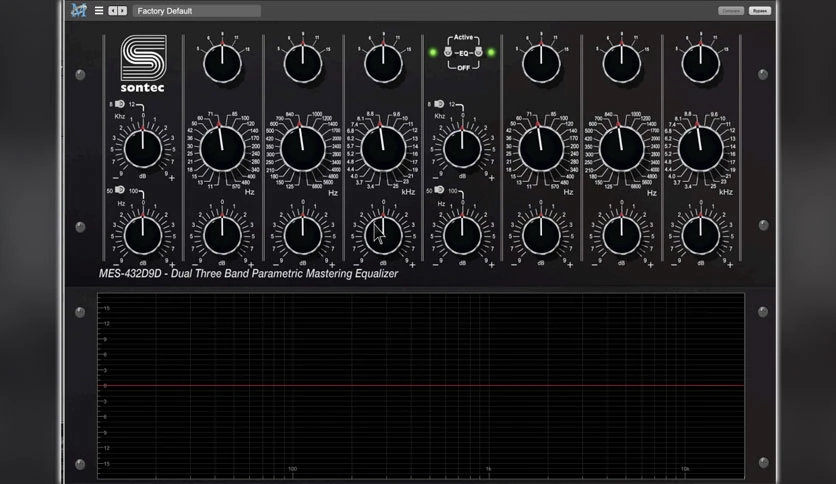Click the red EQ response curve in the graph
This screenshot has width=836, height=484.
coord(421,385)
